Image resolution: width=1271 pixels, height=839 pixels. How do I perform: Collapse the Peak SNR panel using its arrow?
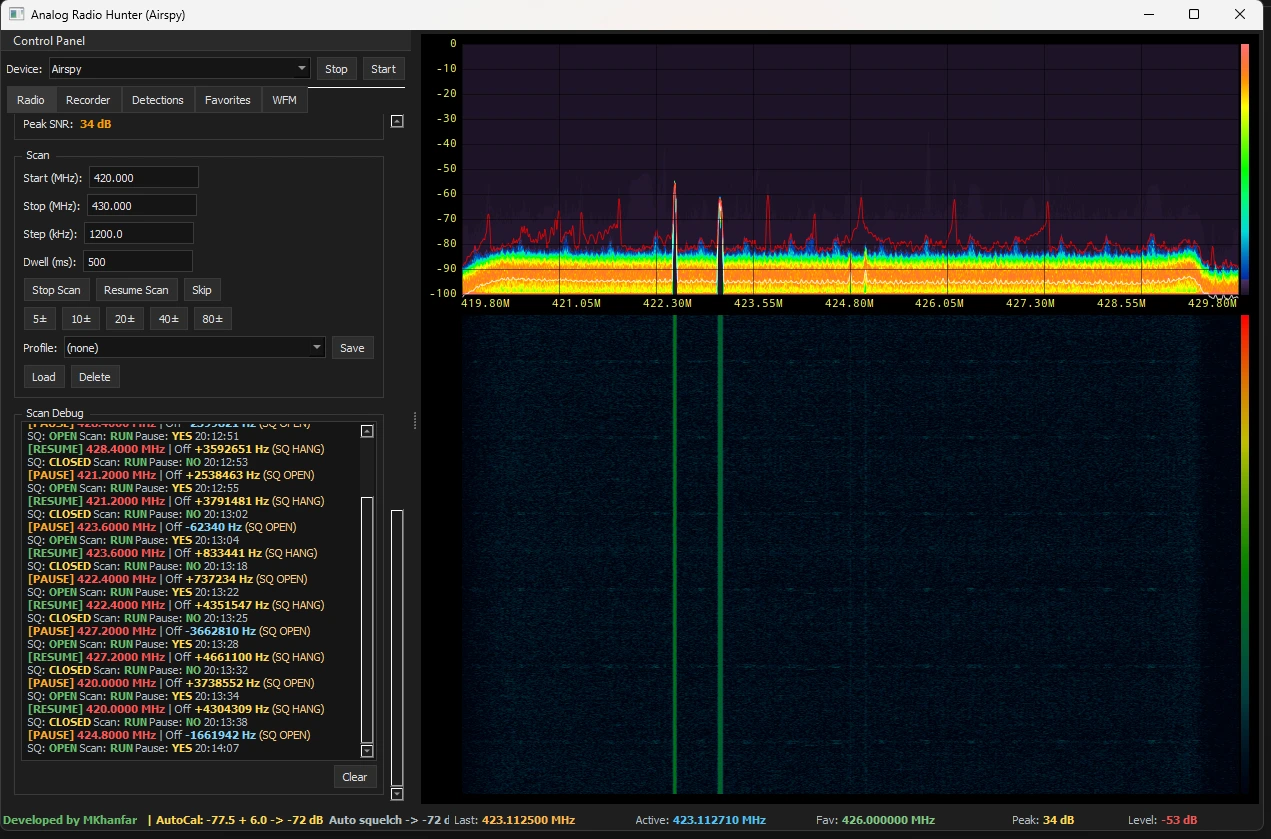[396, 121]
